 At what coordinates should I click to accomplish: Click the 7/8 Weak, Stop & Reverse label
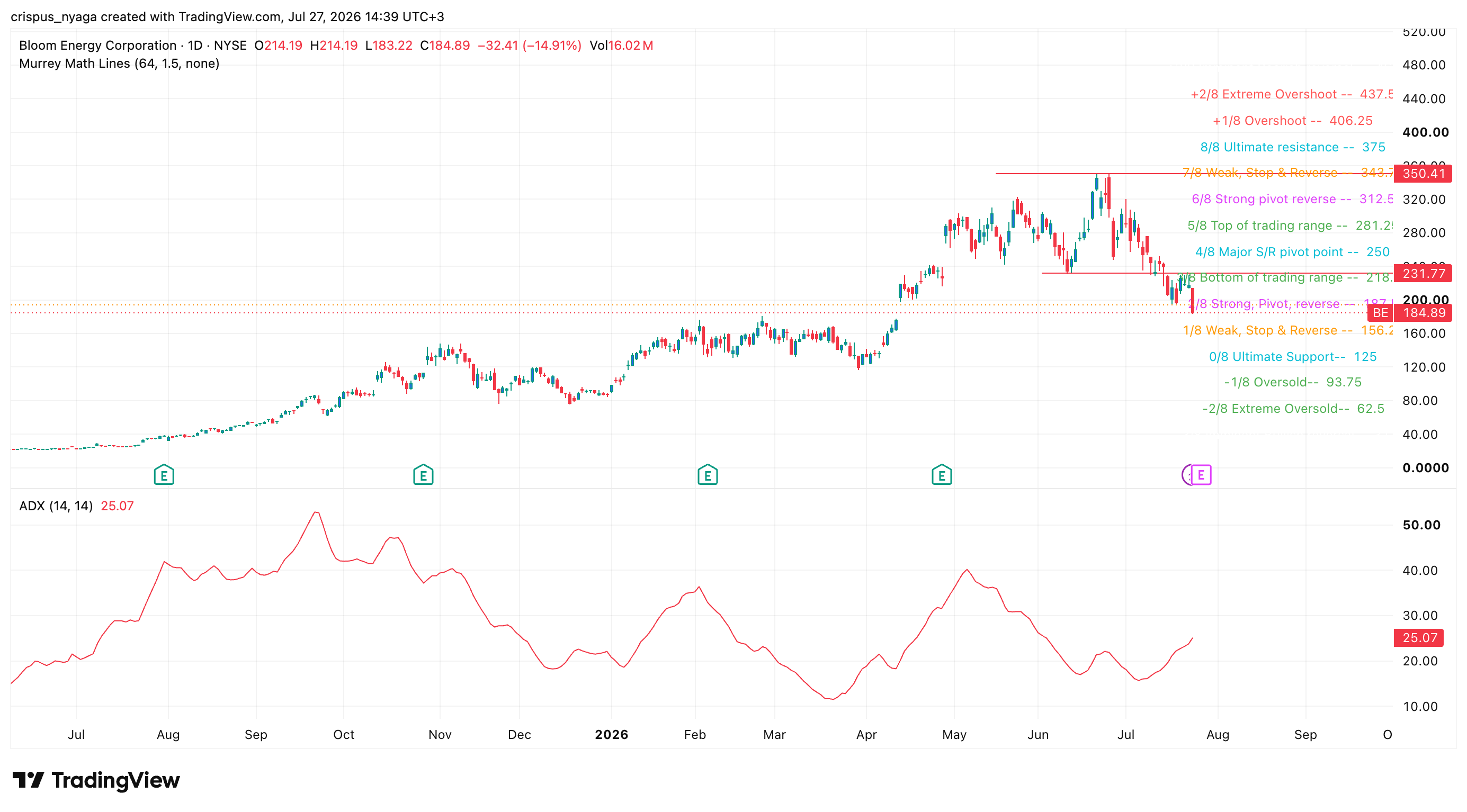tap(1287, 173)
